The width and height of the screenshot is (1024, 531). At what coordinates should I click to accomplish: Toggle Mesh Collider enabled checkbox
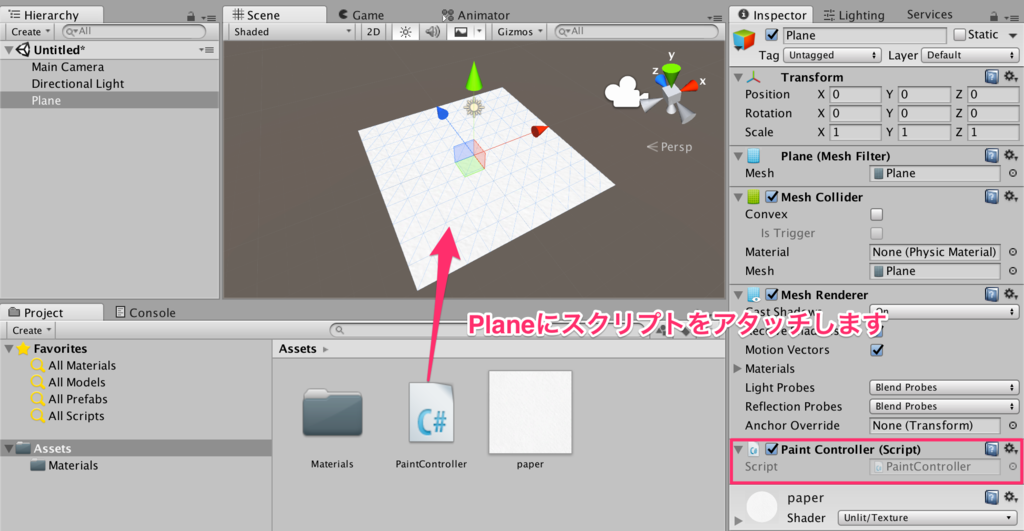(x=772, y=197)
